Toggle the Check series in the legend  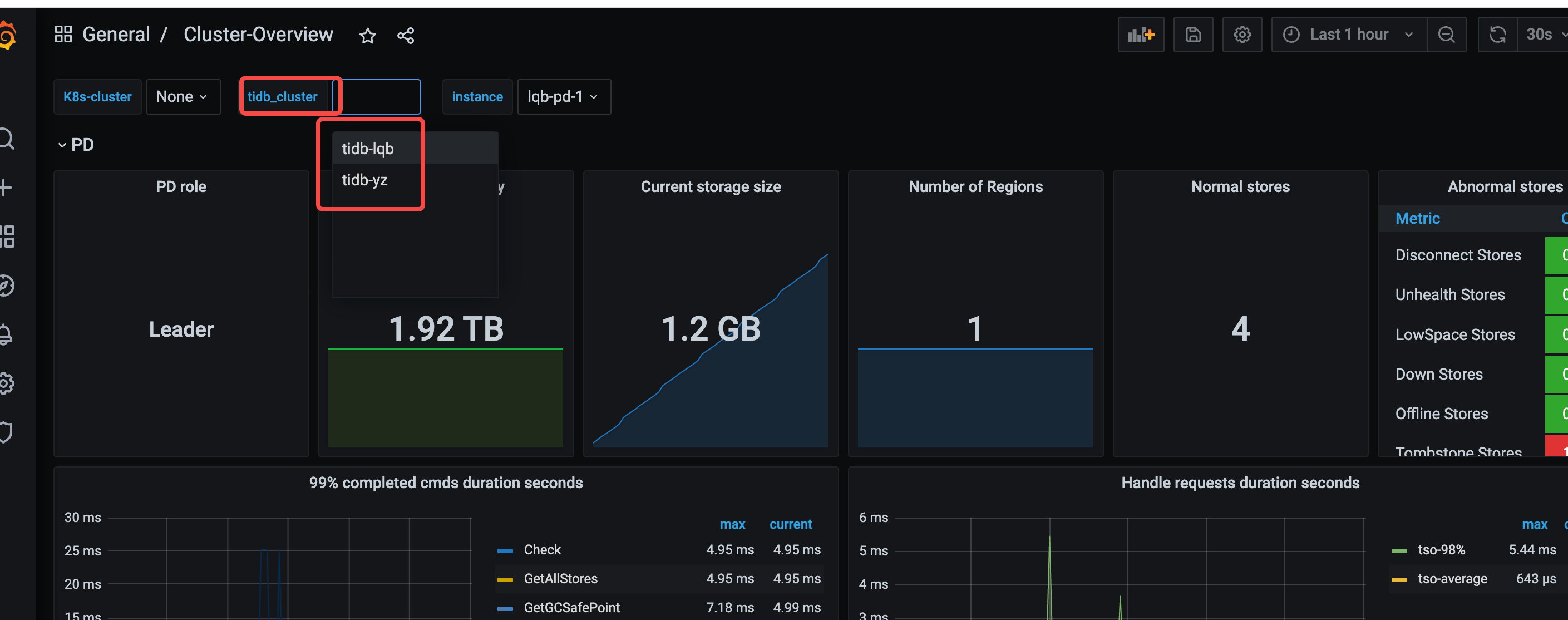pos(542,549)
